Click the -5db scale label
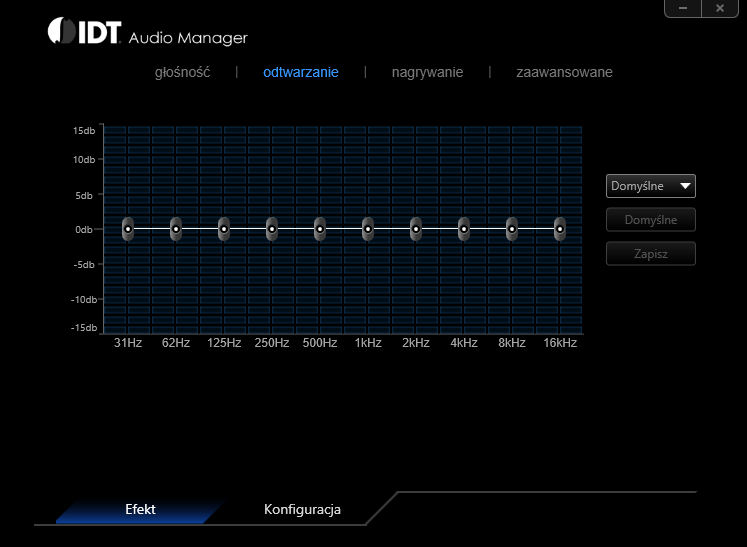The width and height of the screenshot is (747, 547). pos(84,264)
